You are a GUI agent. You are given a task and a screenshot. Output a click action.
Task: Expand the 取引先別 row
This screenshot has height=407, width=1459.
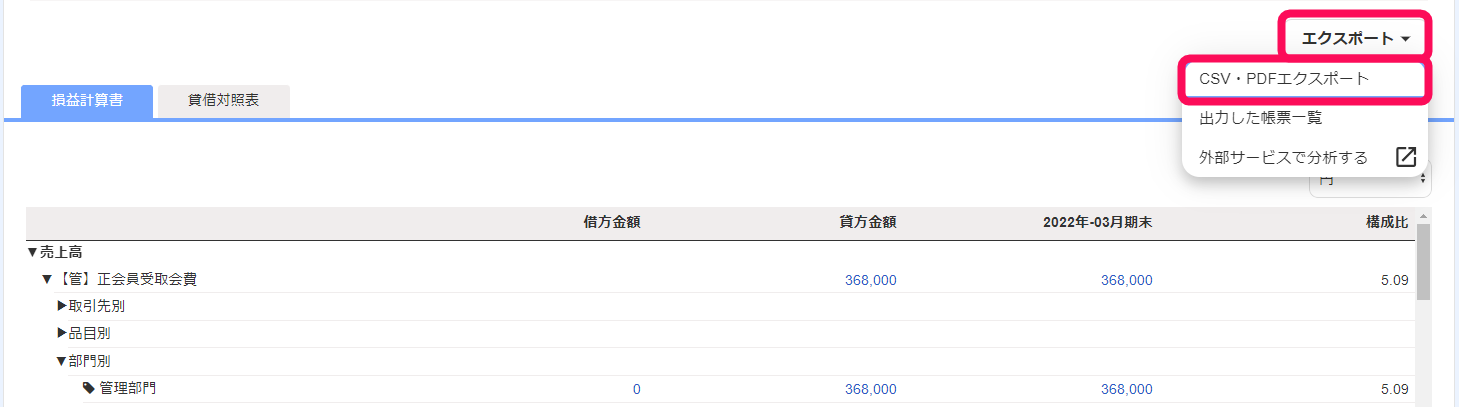point(62,306)
